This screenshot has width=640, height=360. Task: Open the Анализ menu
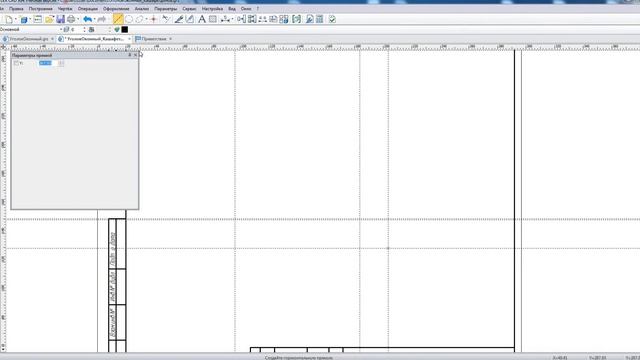(142, 9)
